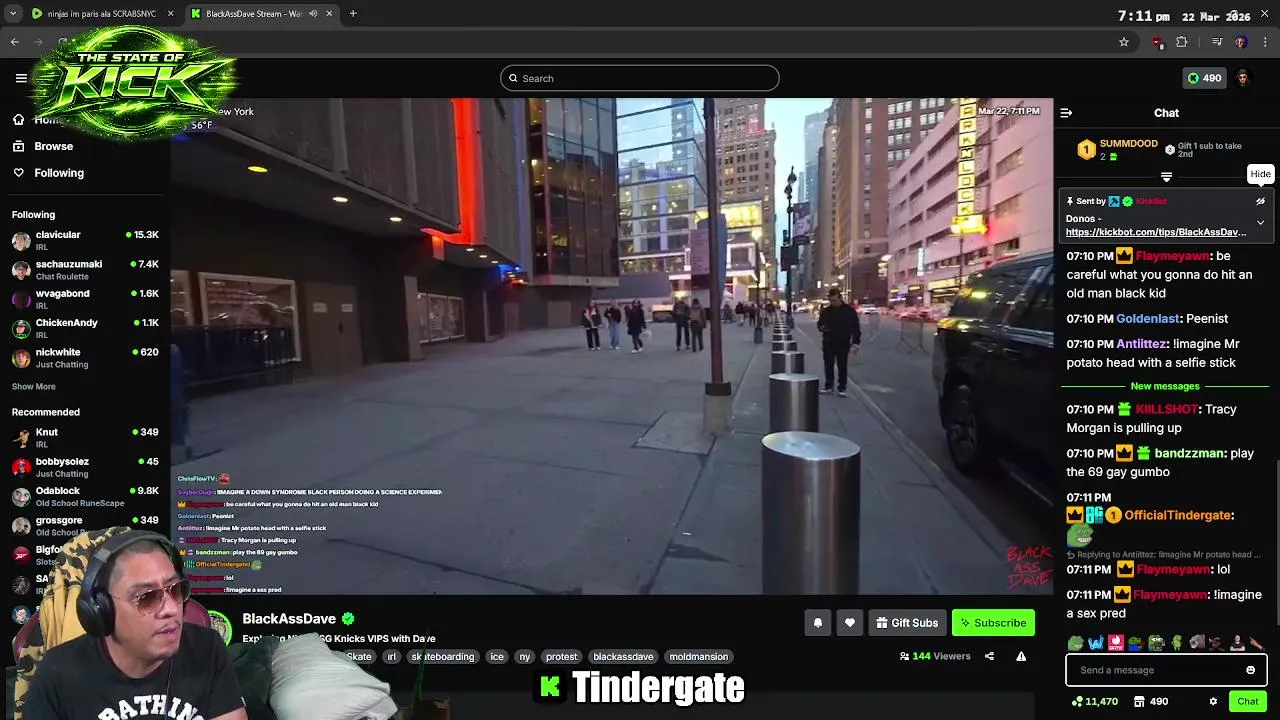Open the clavicular channel in Following
This screenshot has height=720, width=1280.
point(85,241)
